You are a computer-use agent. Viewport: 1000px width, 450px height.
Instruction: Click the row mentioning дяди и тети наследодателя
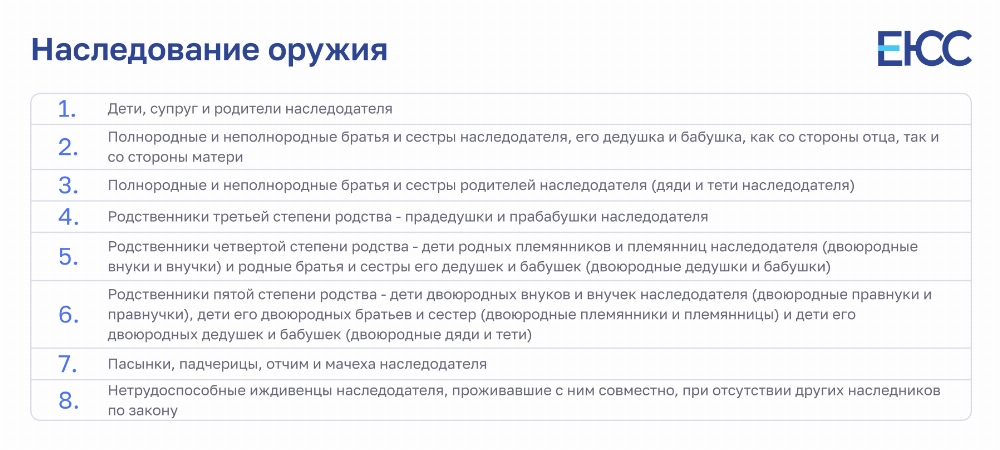pos(501,185)
